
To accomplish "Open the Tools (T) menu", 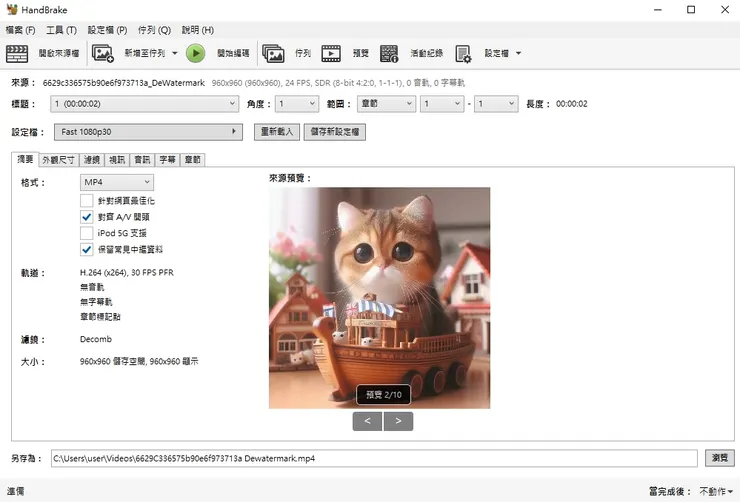I will tap(61, 30).
